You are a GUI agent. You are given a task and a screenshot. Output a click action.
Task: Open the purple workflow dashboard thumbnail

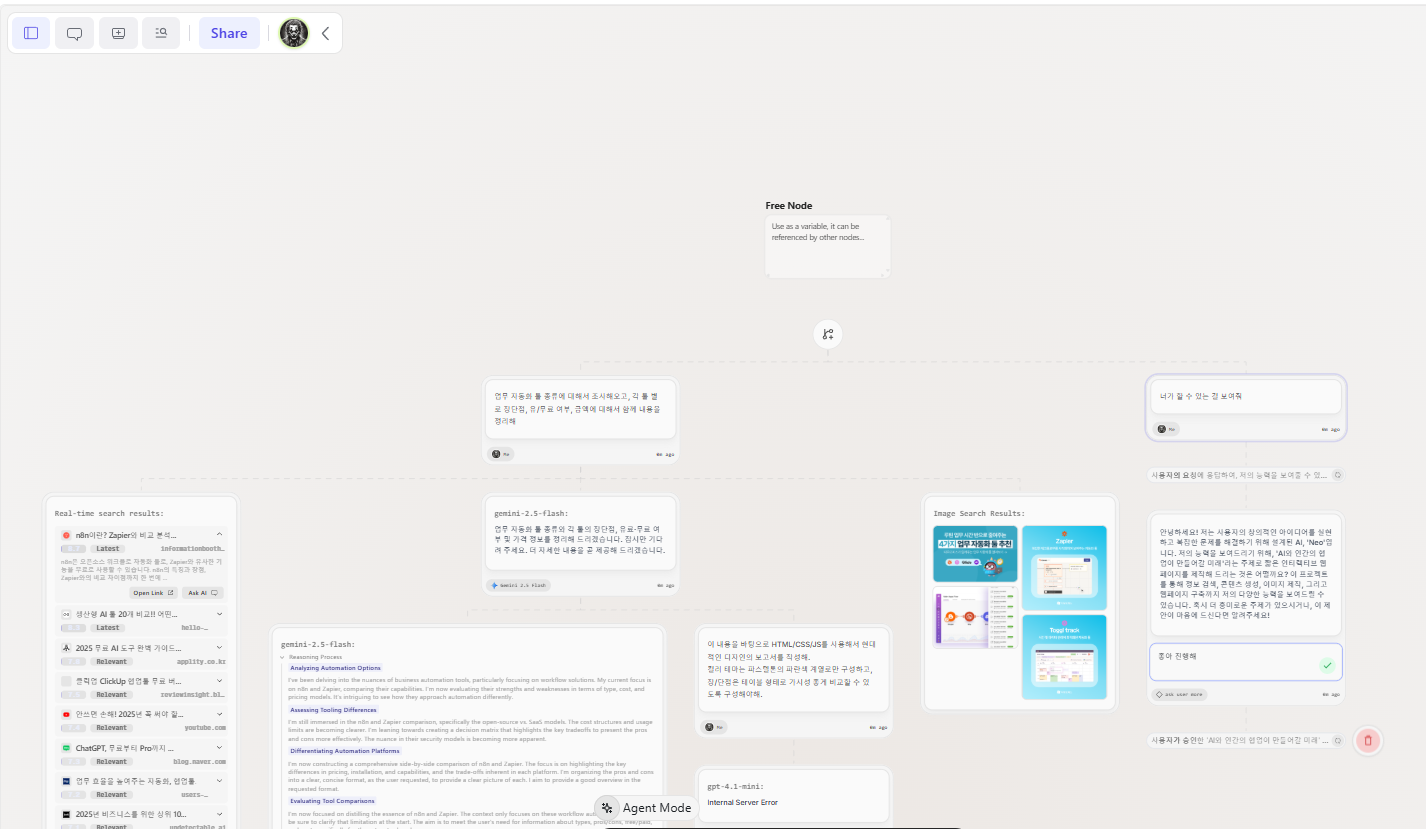pyautogui.click(x=975, y=617)
